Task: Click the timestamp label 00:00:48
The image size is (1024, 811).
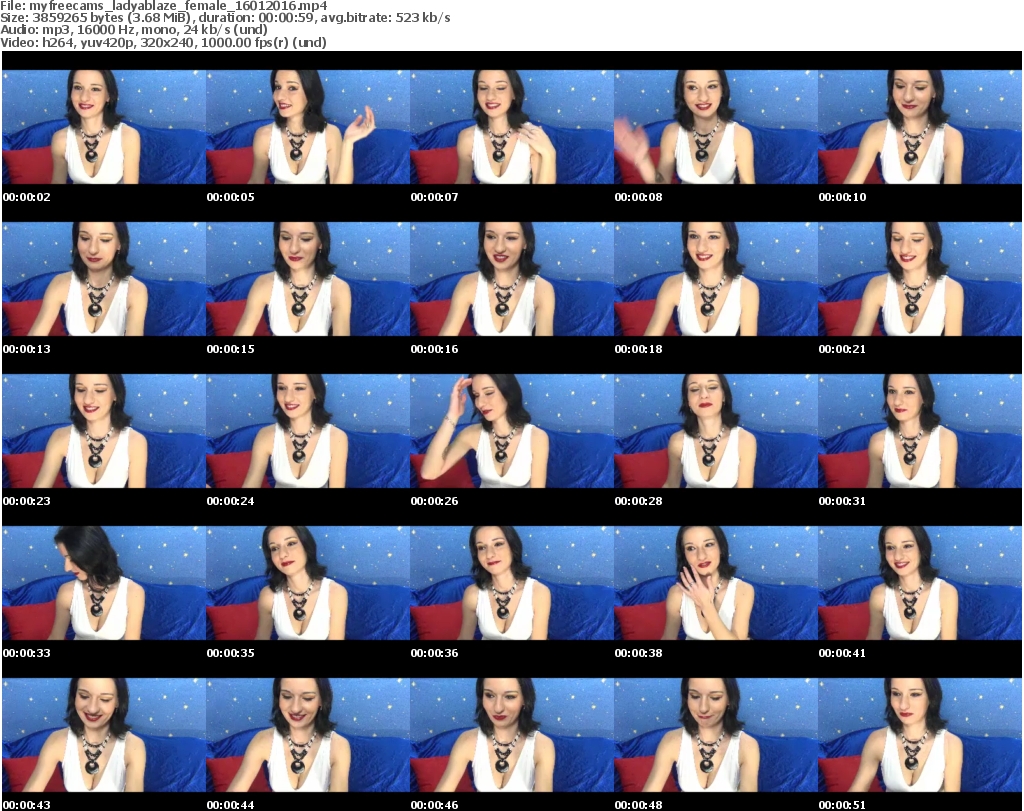Action: (x=638, y=805)
